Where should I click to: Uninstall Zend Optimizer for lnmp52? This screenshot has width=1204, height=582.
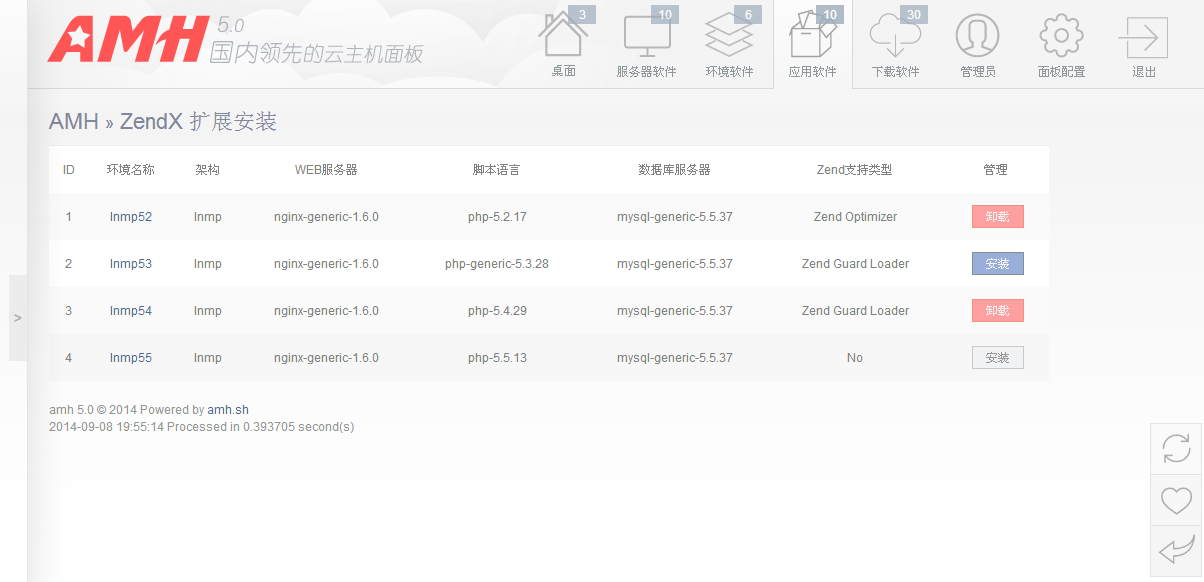[997, 217]
